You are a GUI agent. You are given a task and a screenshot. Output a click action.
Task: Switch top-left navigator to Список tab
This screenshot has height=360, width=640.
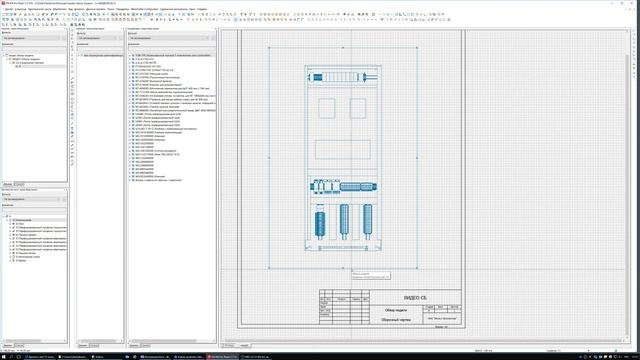point(19,184)
